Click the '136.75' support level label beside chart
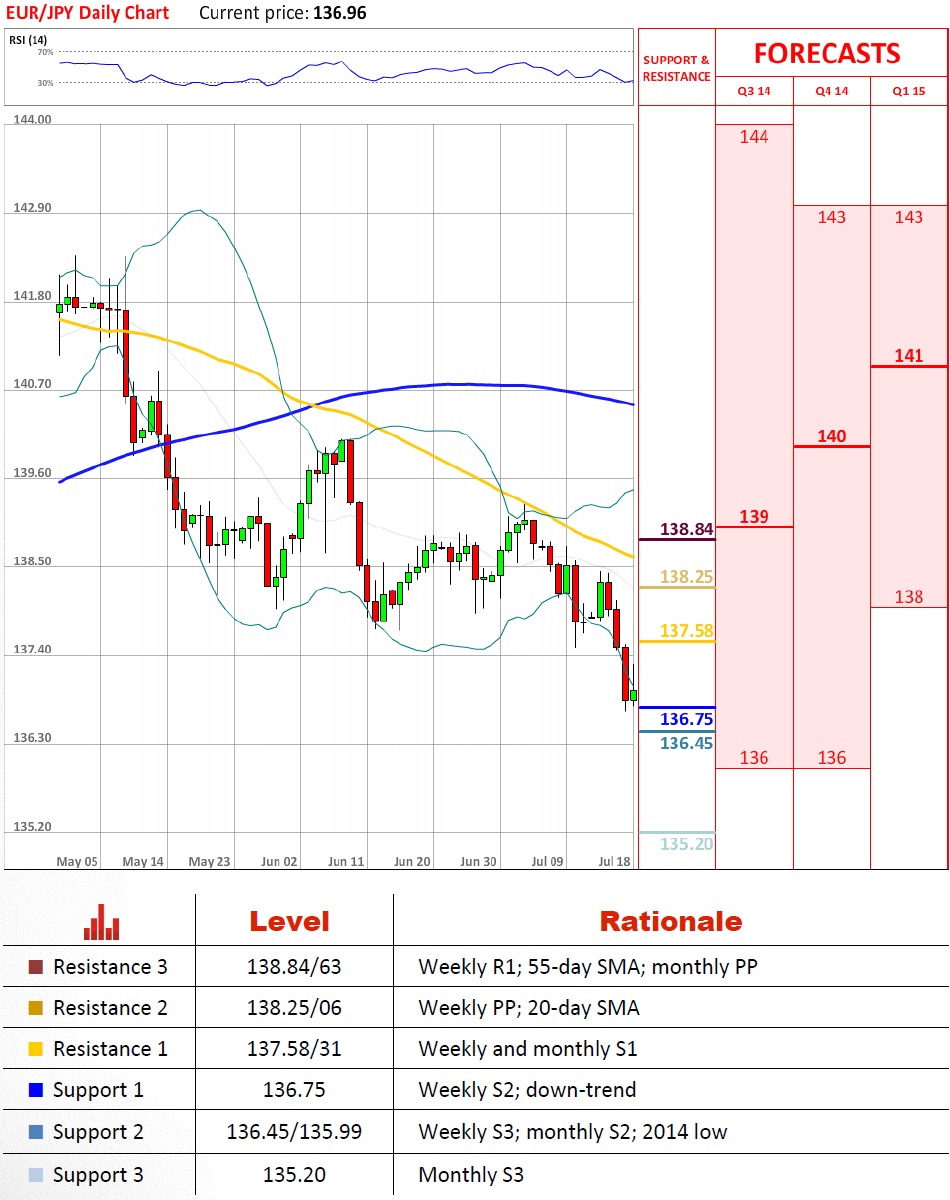This screenshot has height=1200, width=950. tap(687, 719)
